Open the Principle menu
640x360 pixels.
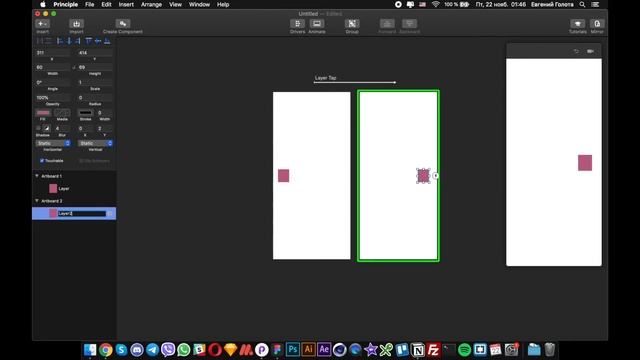point(65,4)
